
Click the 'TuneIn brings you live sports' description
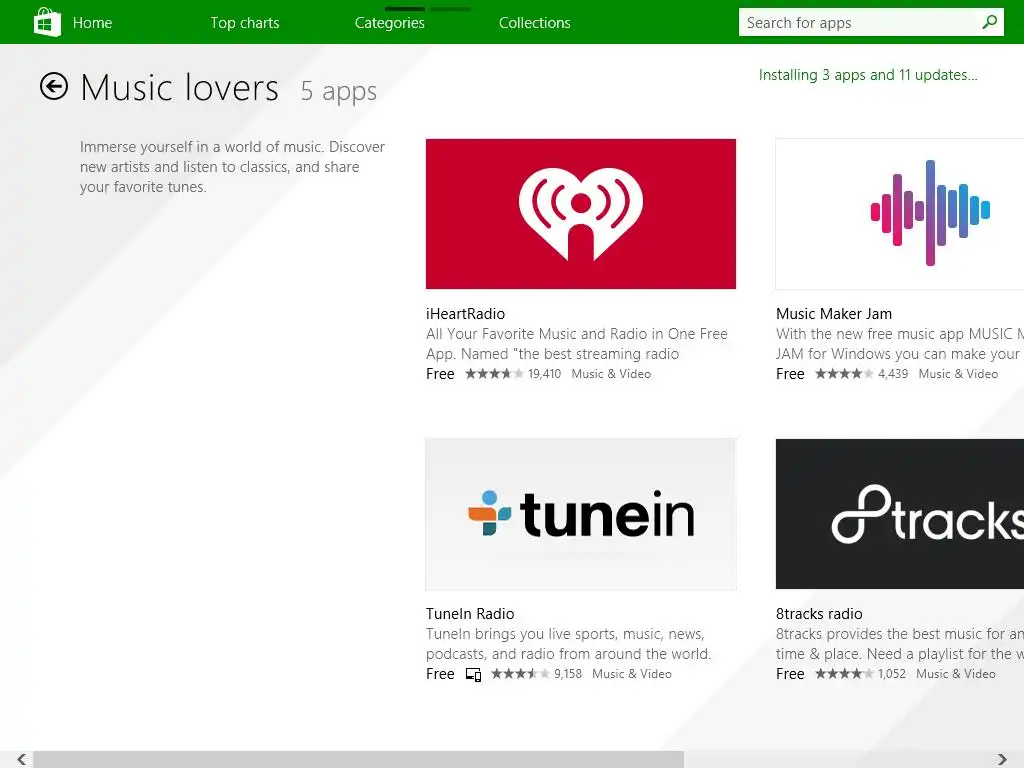coord(568,644)
